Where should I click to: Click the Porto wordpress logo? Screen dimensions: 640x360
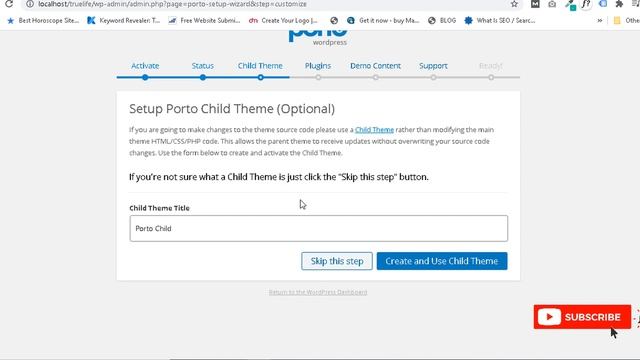tap(318, 37)
